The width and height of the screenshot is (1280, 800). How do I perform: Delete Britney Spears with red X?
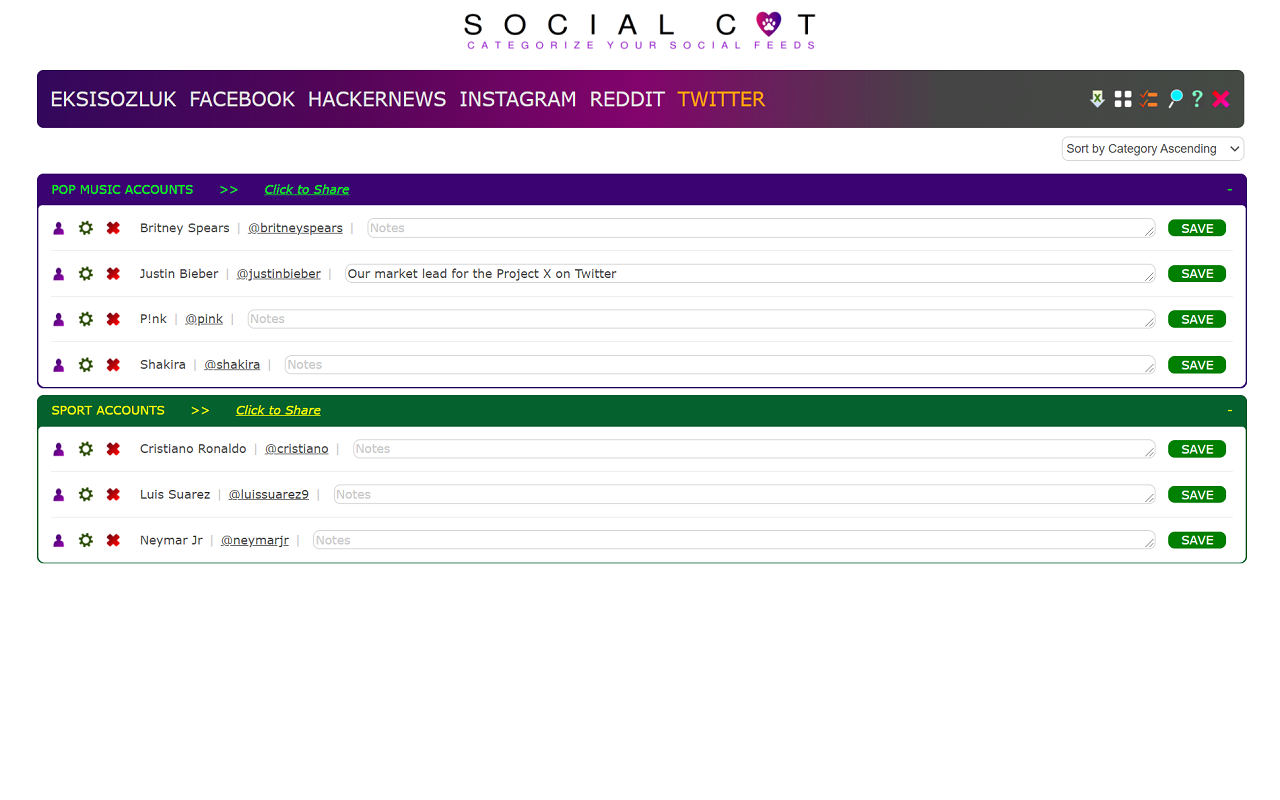click(x=113, y=228)
